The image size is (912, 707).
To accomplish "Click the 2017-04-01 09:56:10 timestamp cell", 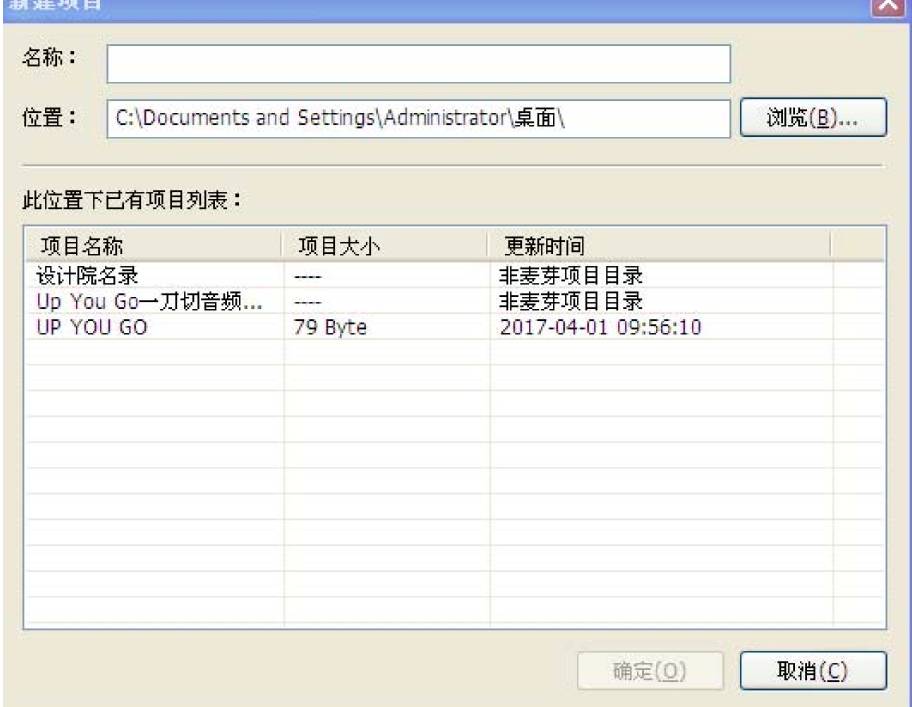I will click(x=598, y=325).
